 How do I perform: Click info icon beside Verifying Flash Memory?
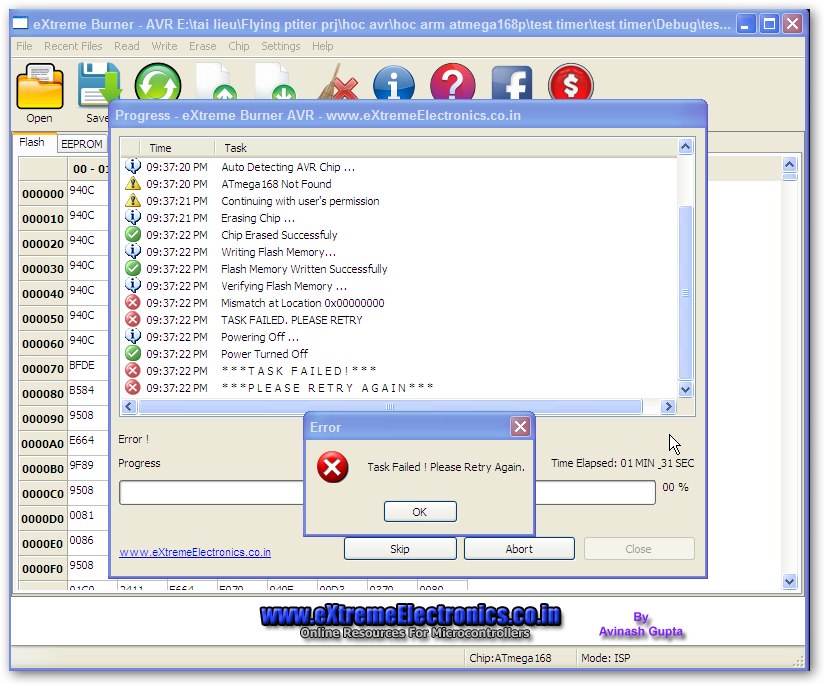[x=133, y=285]
